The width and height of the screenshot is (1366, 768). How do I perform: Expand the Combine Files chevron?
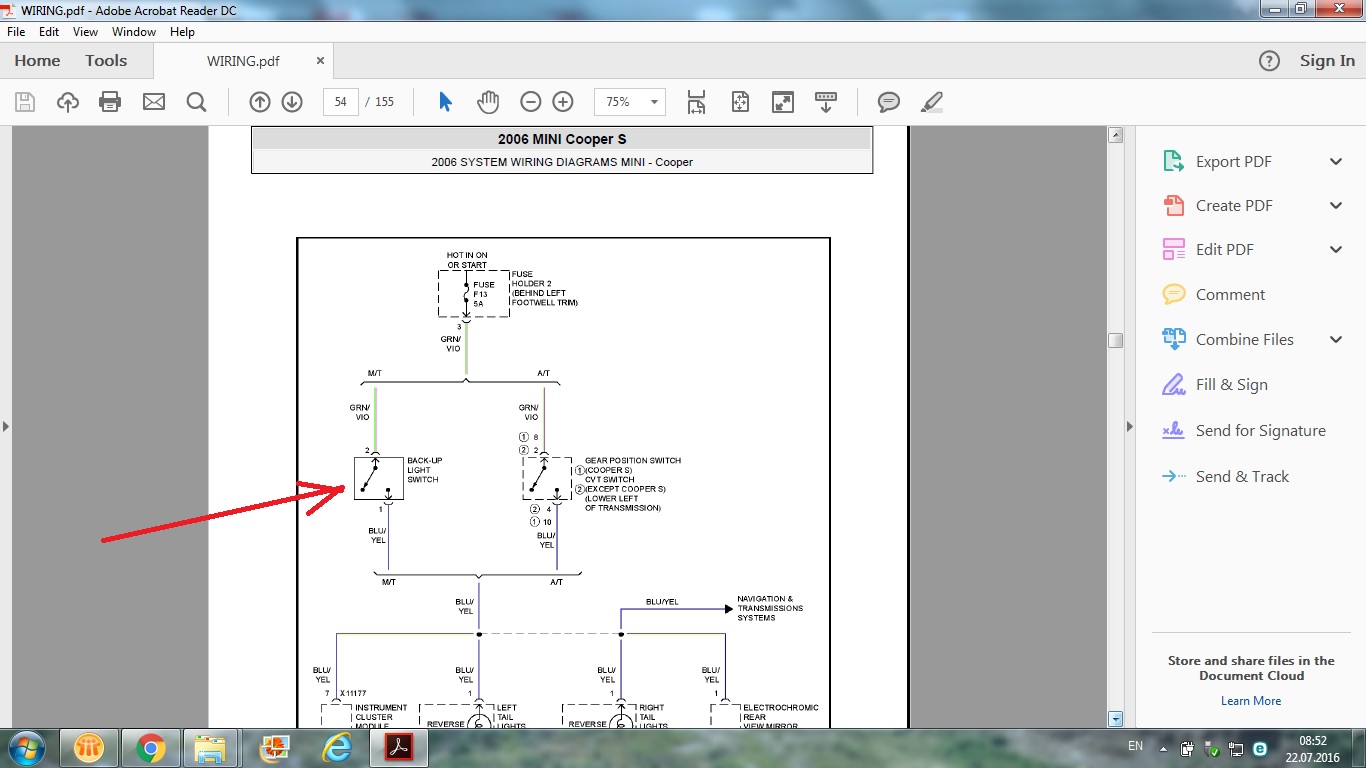[1335, 340]
